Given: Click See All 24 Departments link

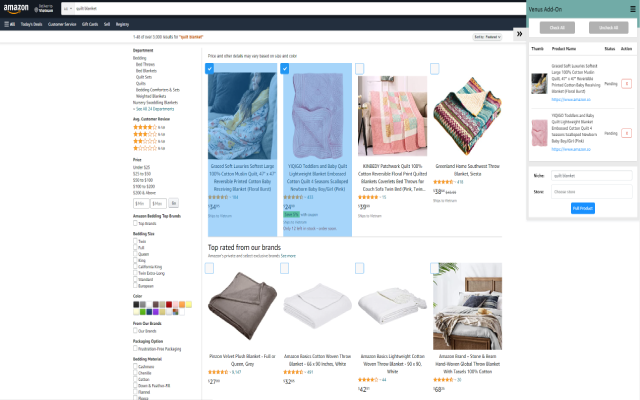Looking at the screenshot, I should [x=153, y=109].
